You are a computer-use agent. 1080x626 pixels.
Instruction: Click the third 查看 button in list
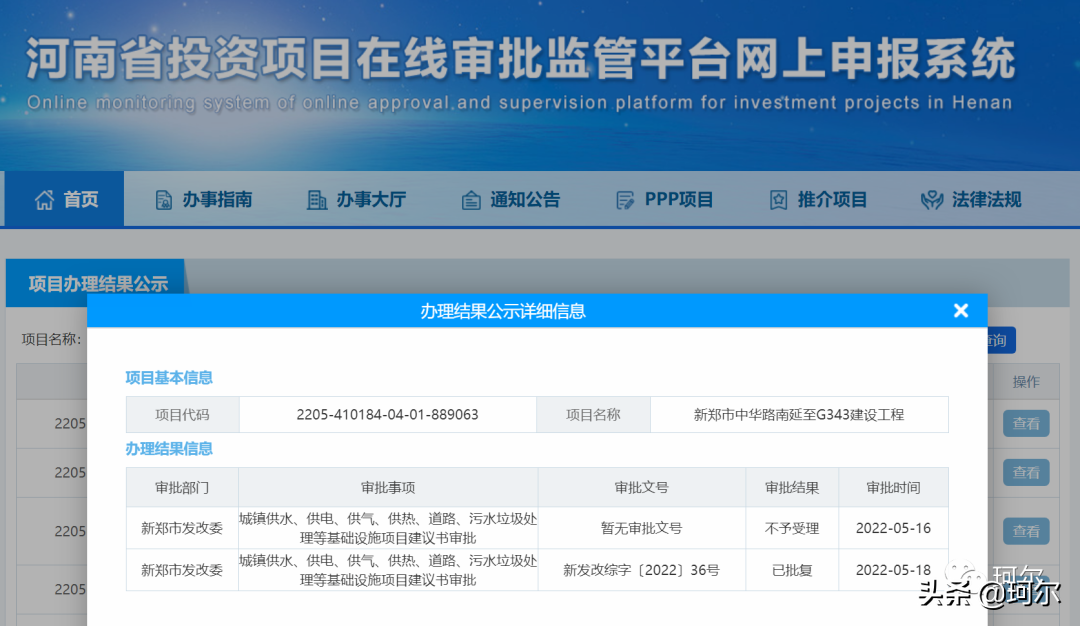pyautogui.click(x=1026, y=531)
